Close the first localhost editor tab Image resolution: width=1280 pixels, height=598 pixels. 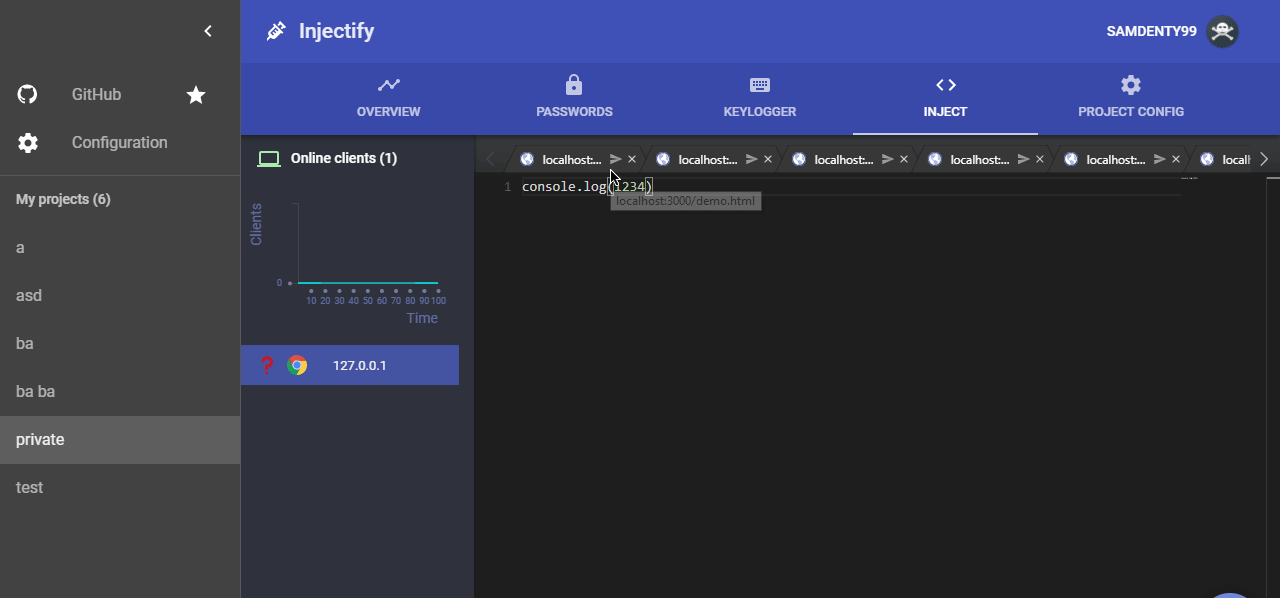632,159
